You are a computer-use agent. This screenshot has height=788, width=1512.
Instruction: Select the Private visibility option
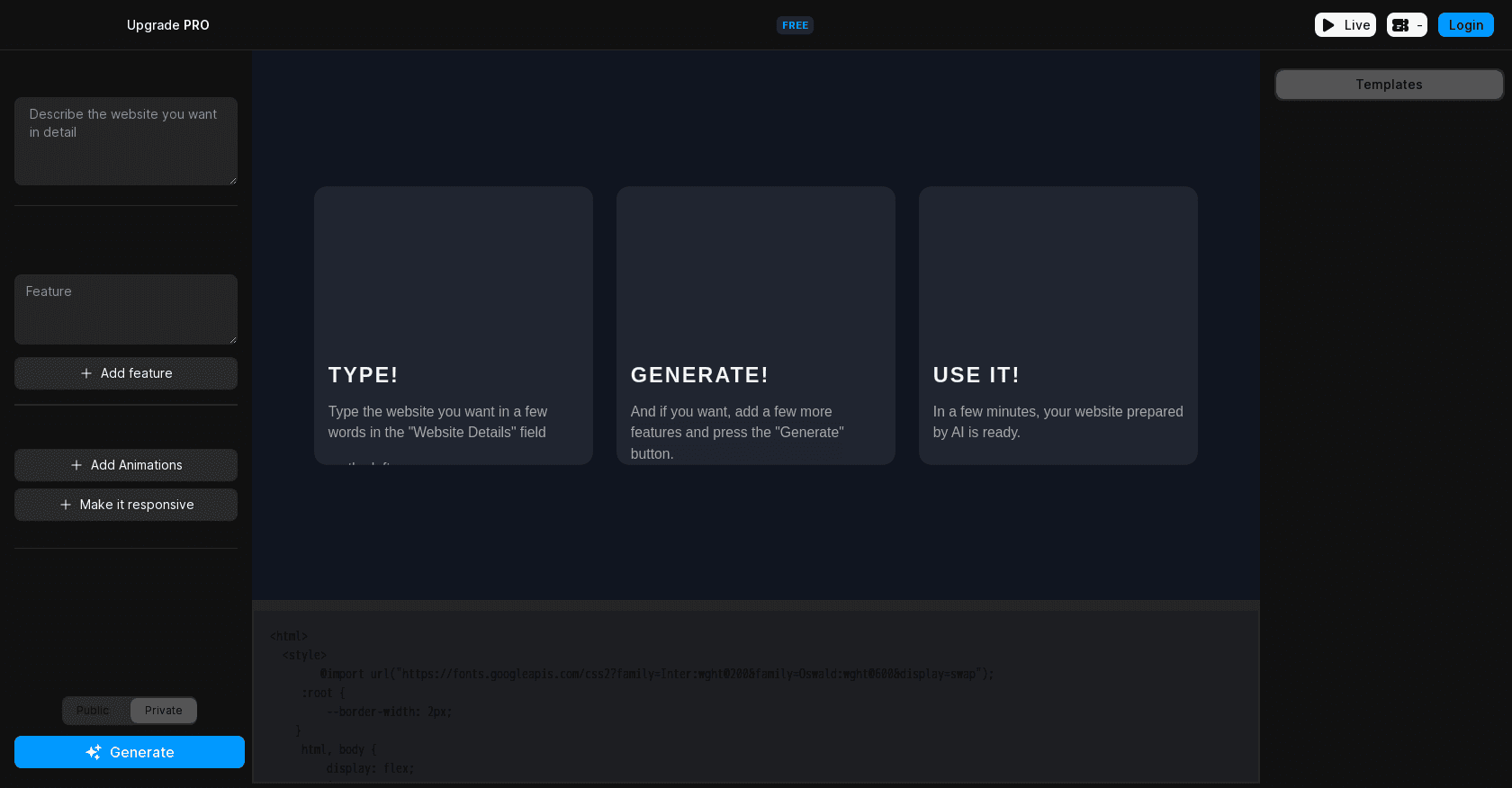click(163, 711)
